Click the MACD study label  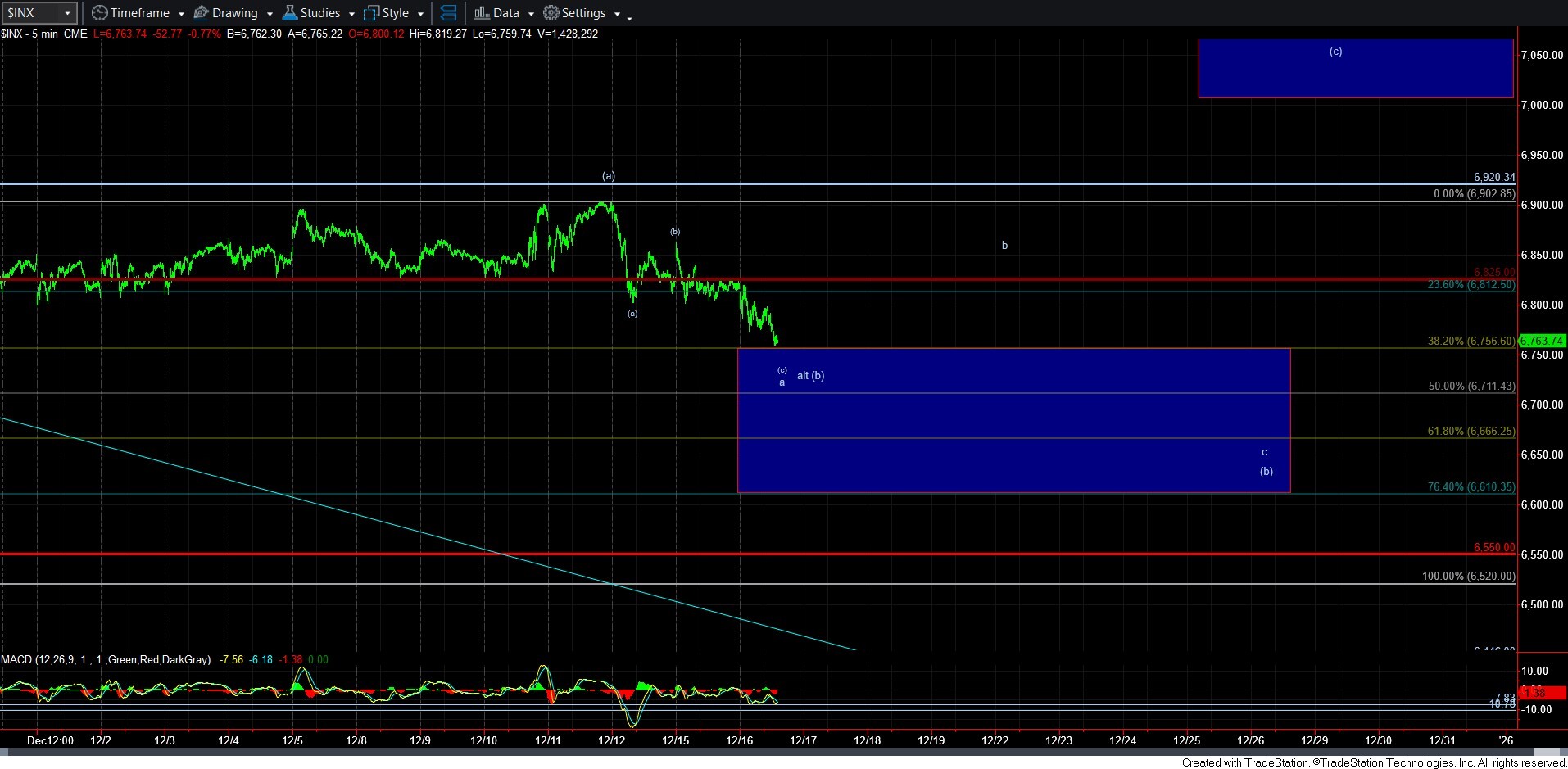[x=105, y=659]
